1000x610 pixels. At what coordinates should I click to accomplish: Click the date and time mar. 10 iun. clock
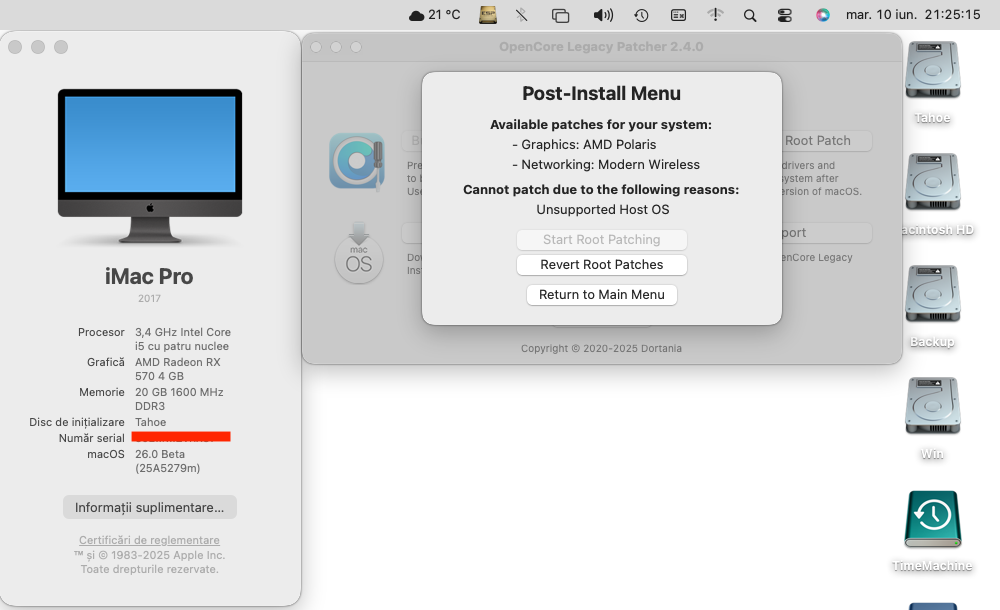click(913, 15)
